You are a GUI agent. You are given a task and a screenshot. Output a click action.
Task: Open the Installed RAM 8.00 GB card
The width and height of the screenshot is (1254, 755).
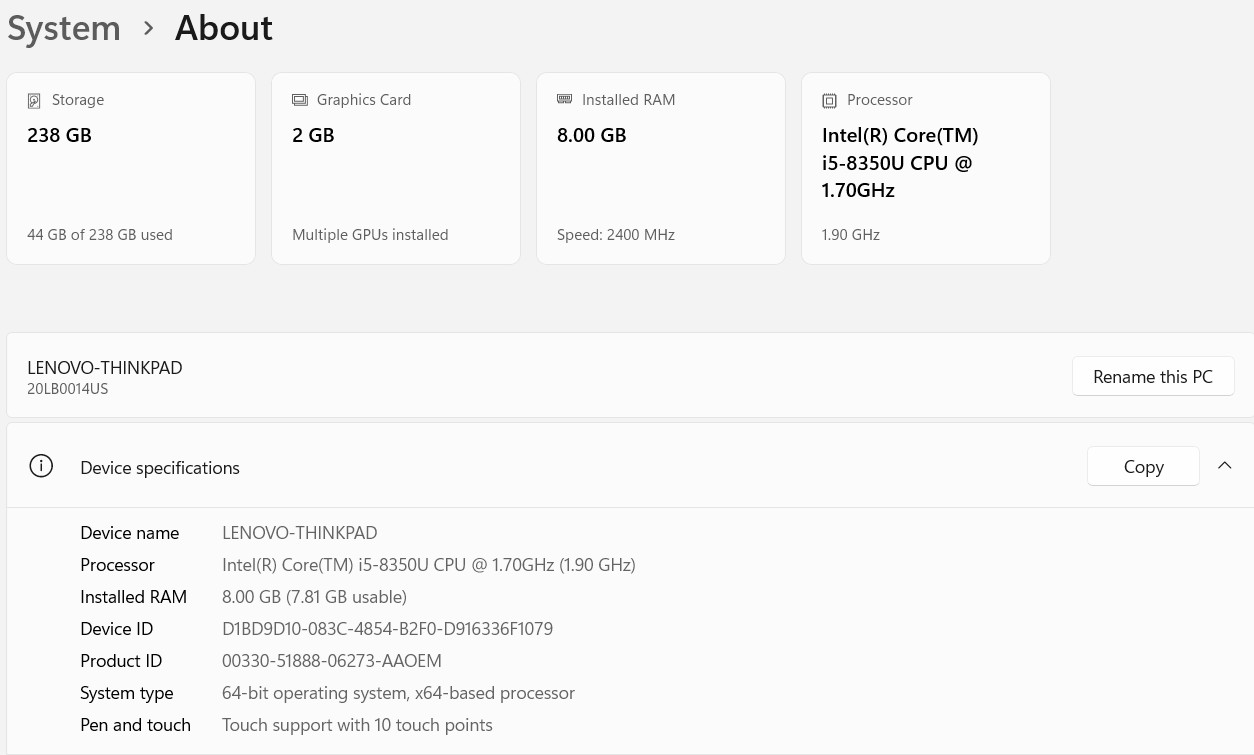(661, 168)
